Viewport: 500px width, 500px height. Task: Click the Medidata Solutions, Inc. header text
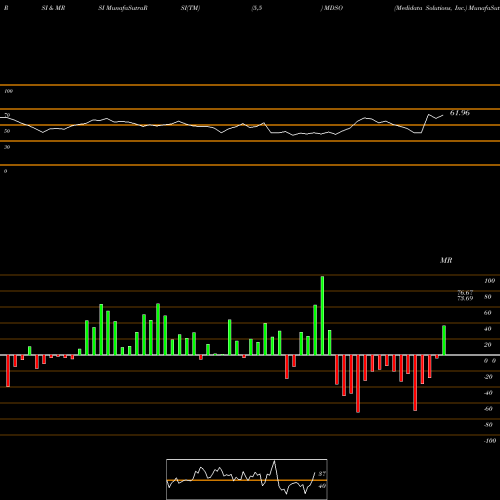[x=431, y=8]
